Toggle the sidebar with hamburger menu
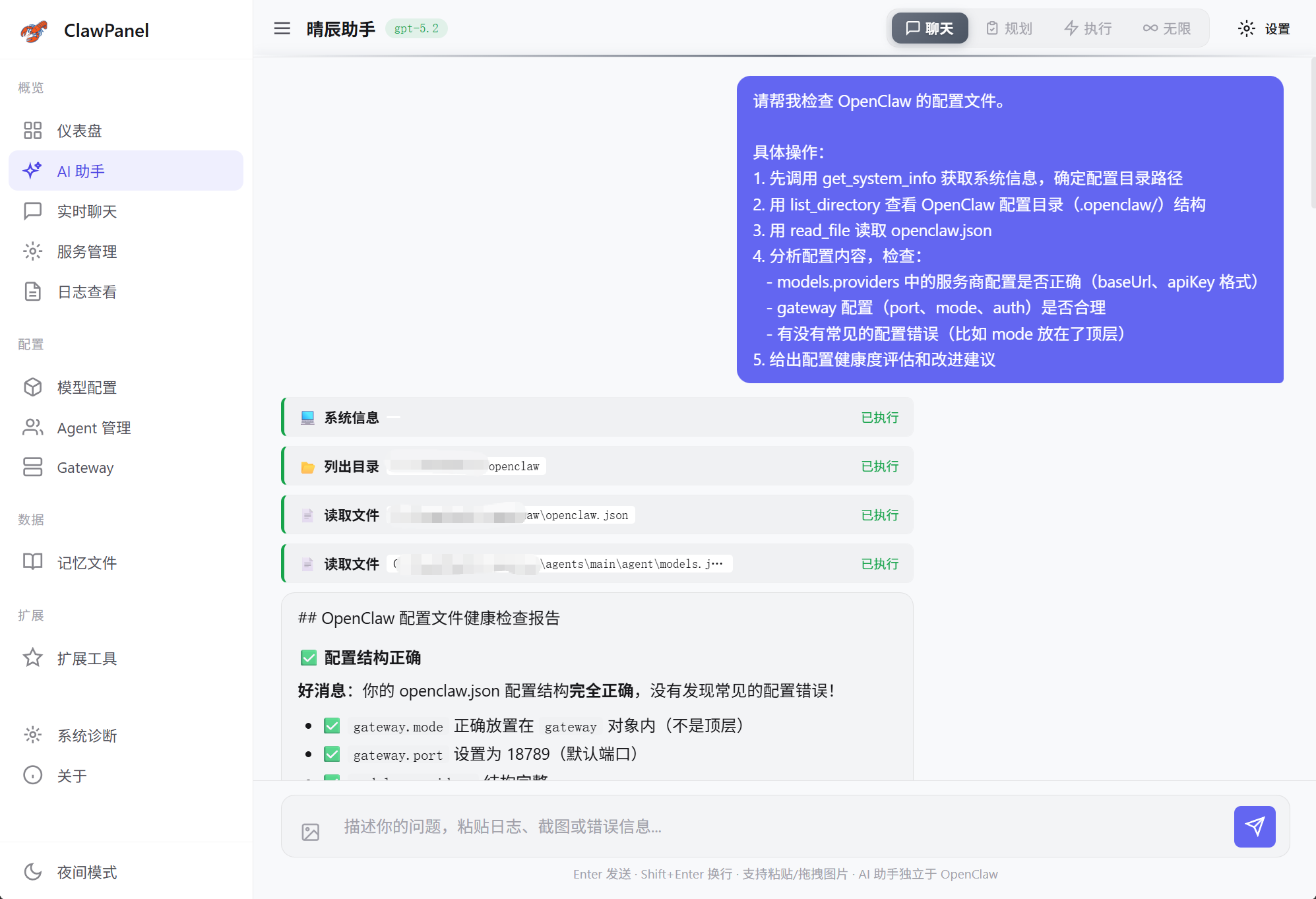 tap(282, 28)
